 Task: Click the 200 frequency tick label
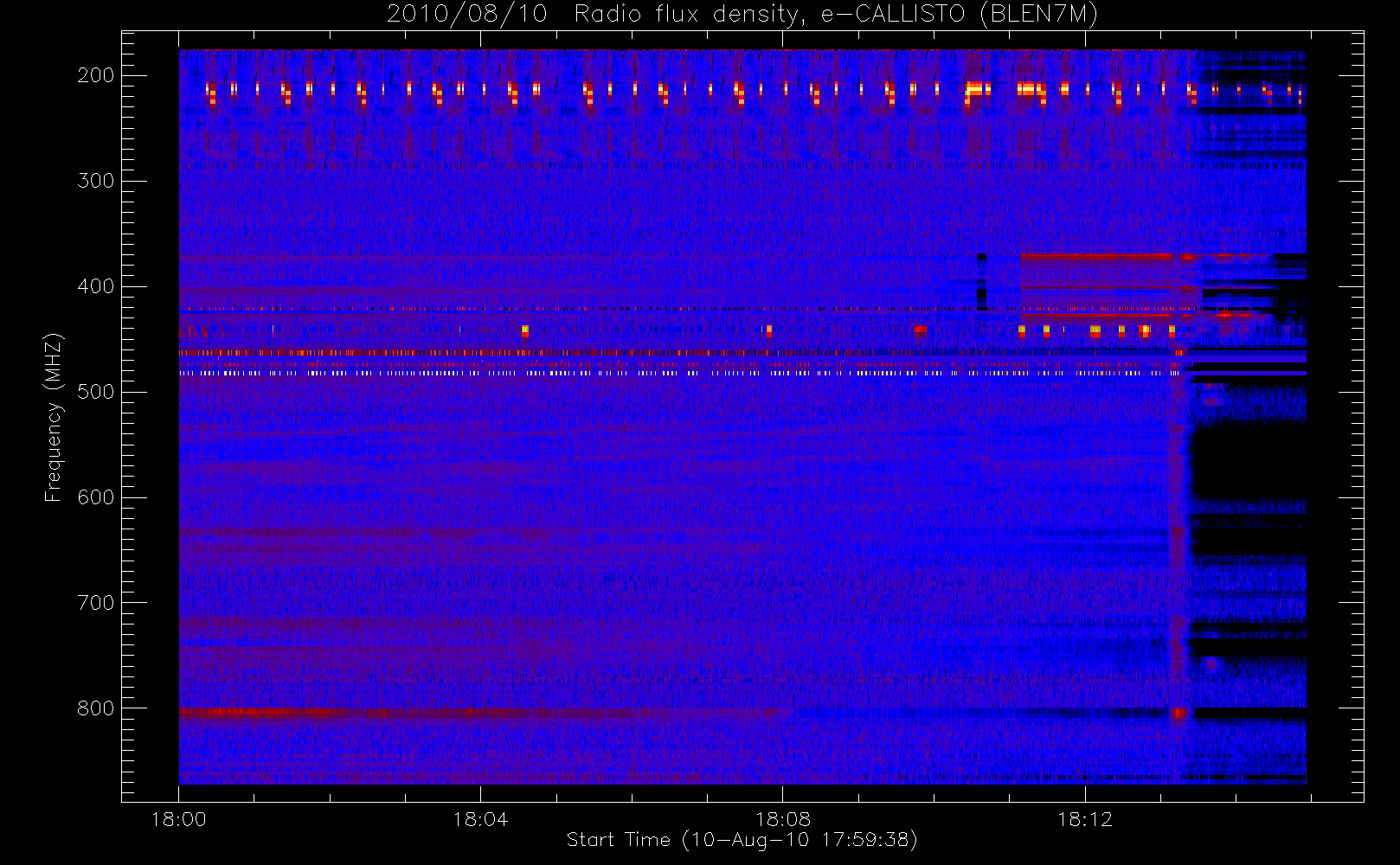coord(96,75)
